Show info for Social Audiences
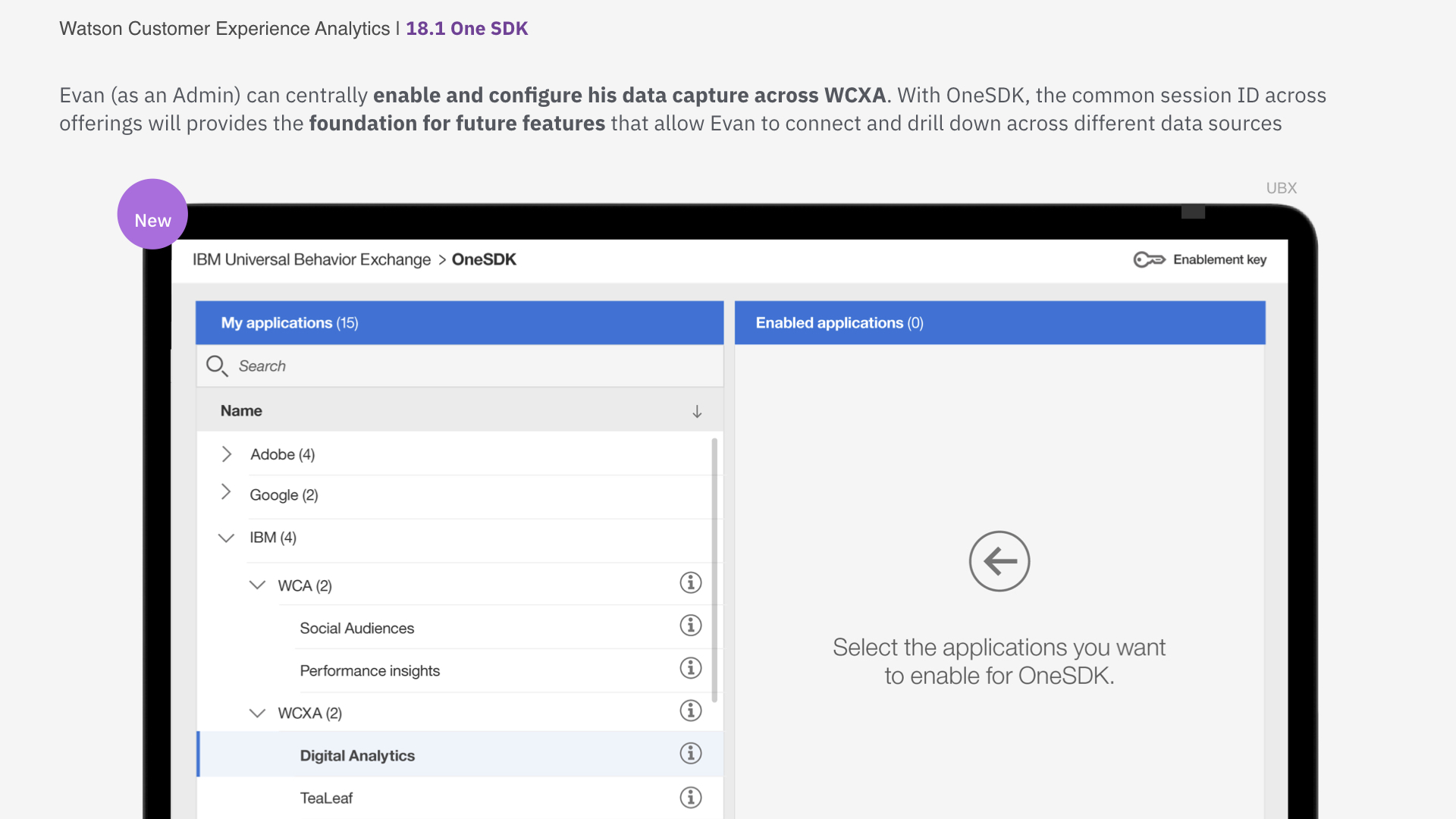Image resolution: width=1456 pixels, height=819 pixels. [690, 626]
